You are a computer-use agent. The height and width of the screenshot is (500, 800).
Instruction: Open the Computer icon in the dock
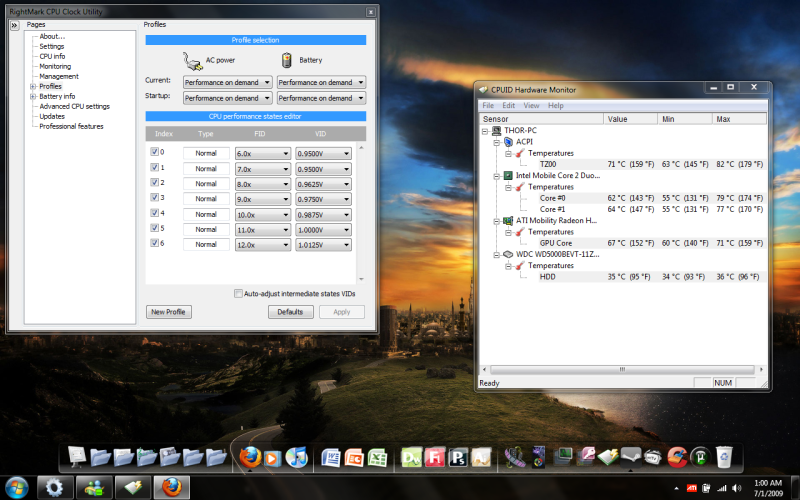[x=77, y=457]
